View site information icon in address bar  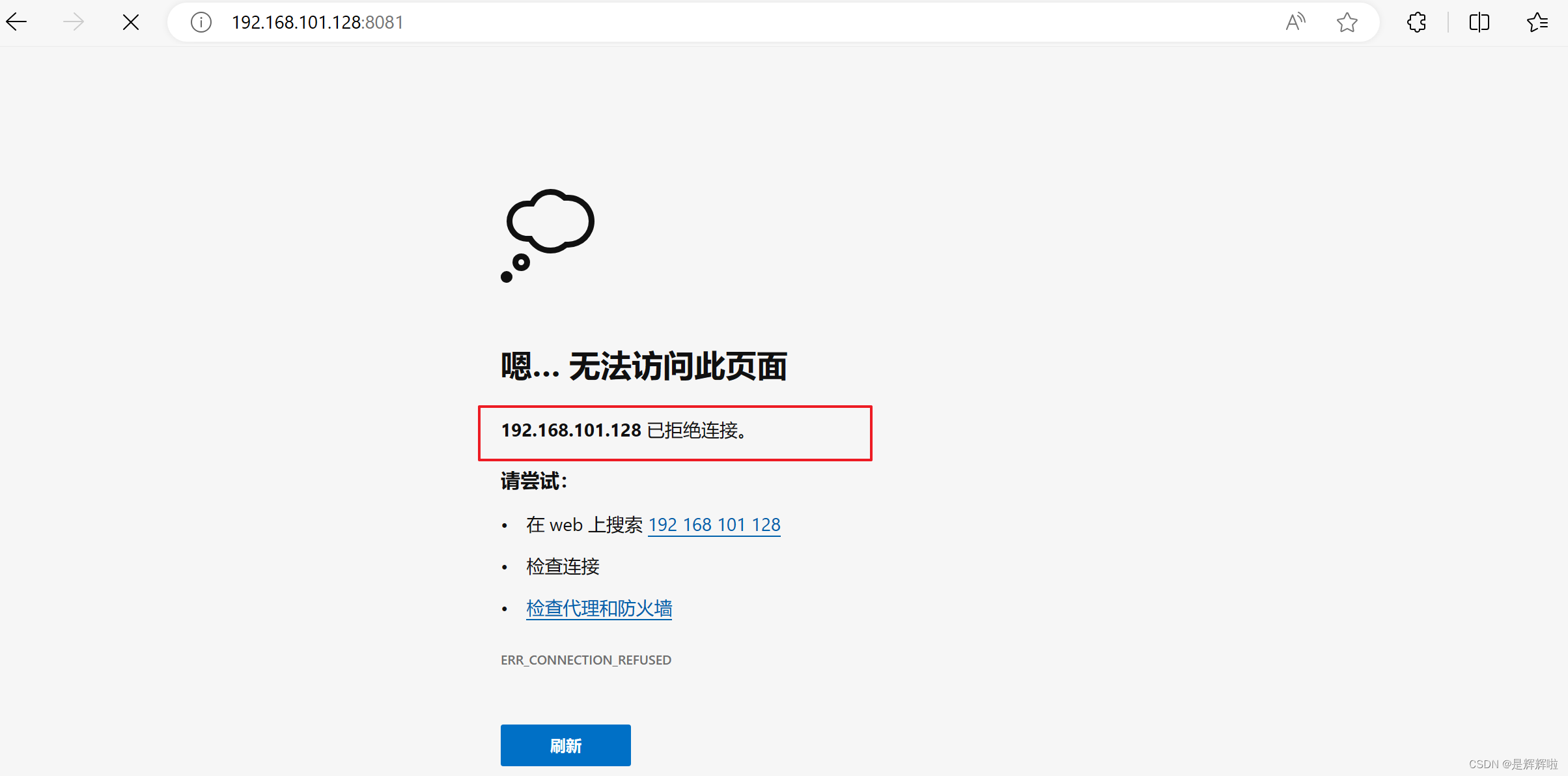(201, 22)
